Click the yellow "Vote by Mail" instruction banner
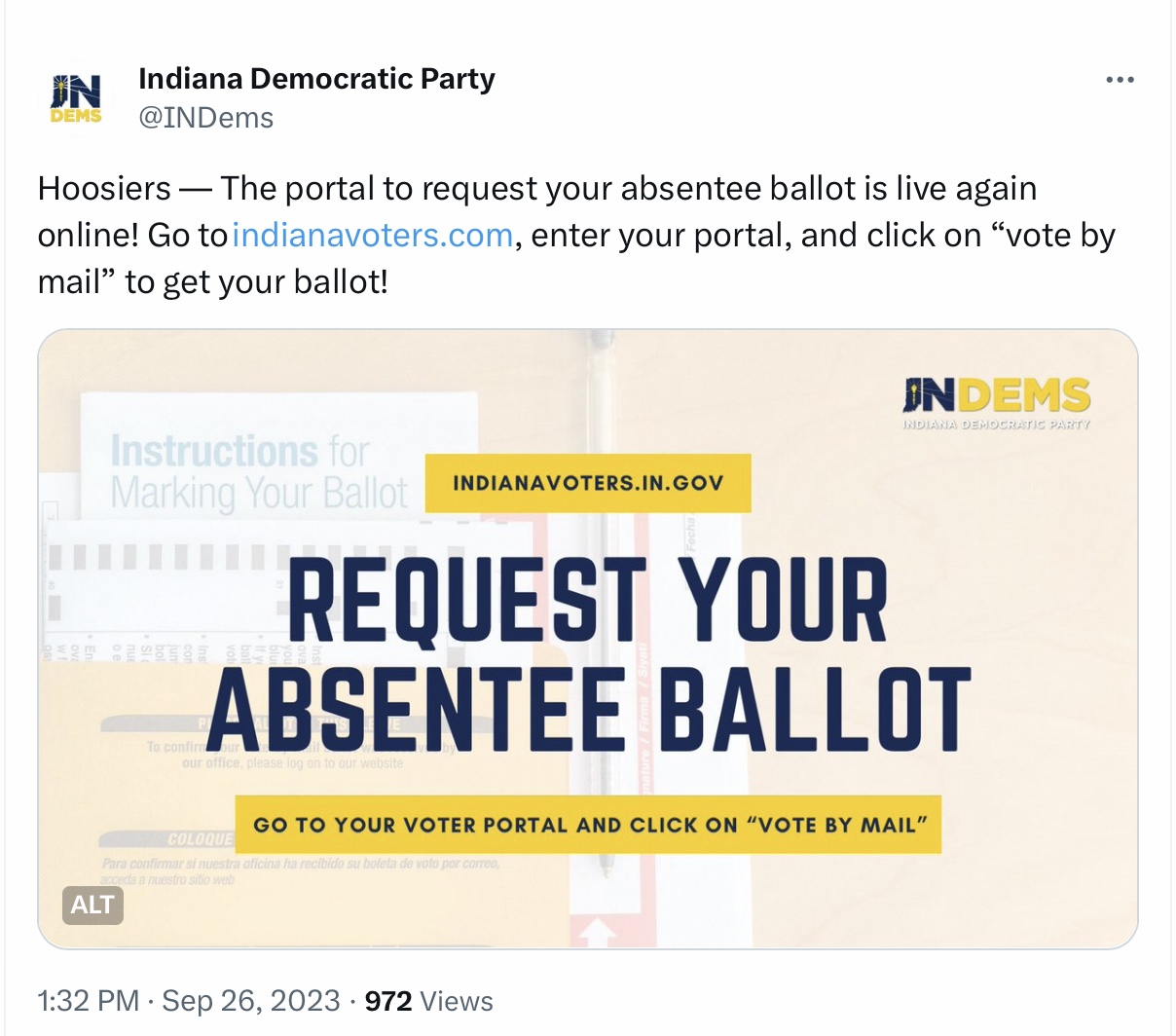Image resolution: width=1176 pixels, height=1036 pixels. tap(588, 825)
